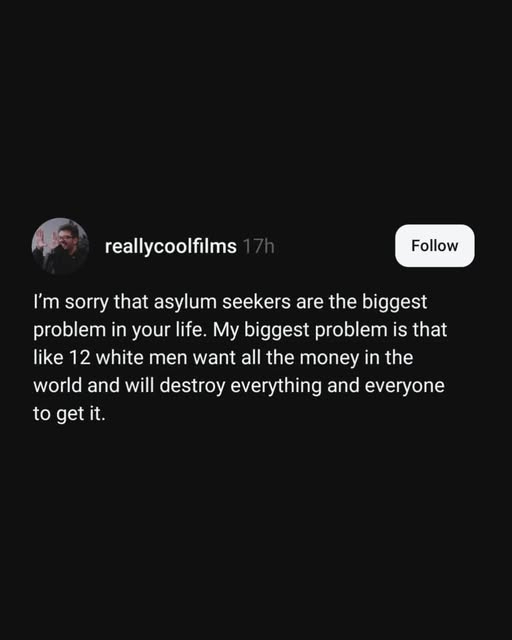Image resolution: width=512 pixels, height=640 pixels.
Task: Click the number "12" in the post
Action: tap(80, 358)
